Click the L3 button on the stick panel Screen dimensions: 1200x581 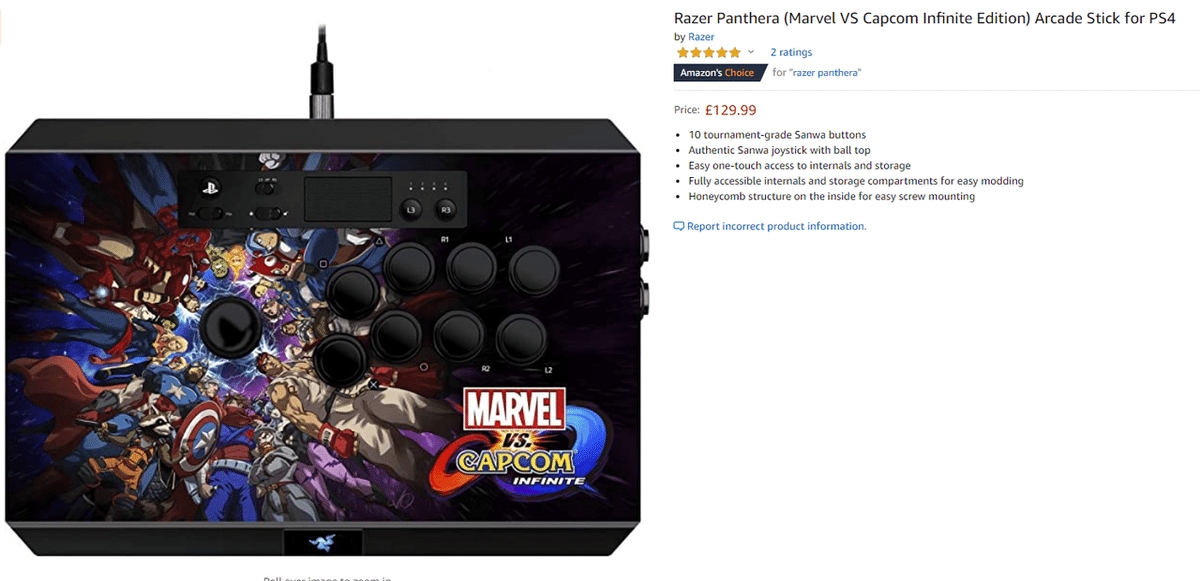(412, 210)
